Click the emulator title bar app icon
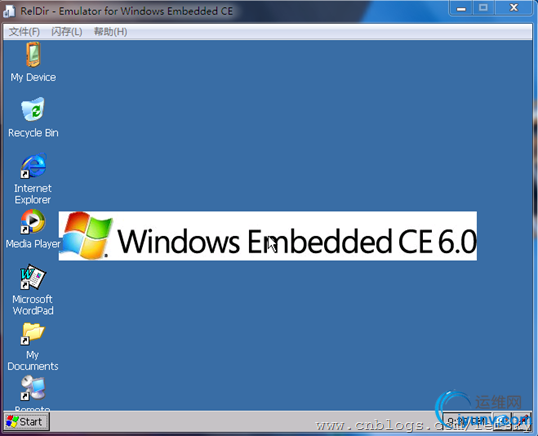This screenshot has width=538, height=436. (x=9, y=11)
